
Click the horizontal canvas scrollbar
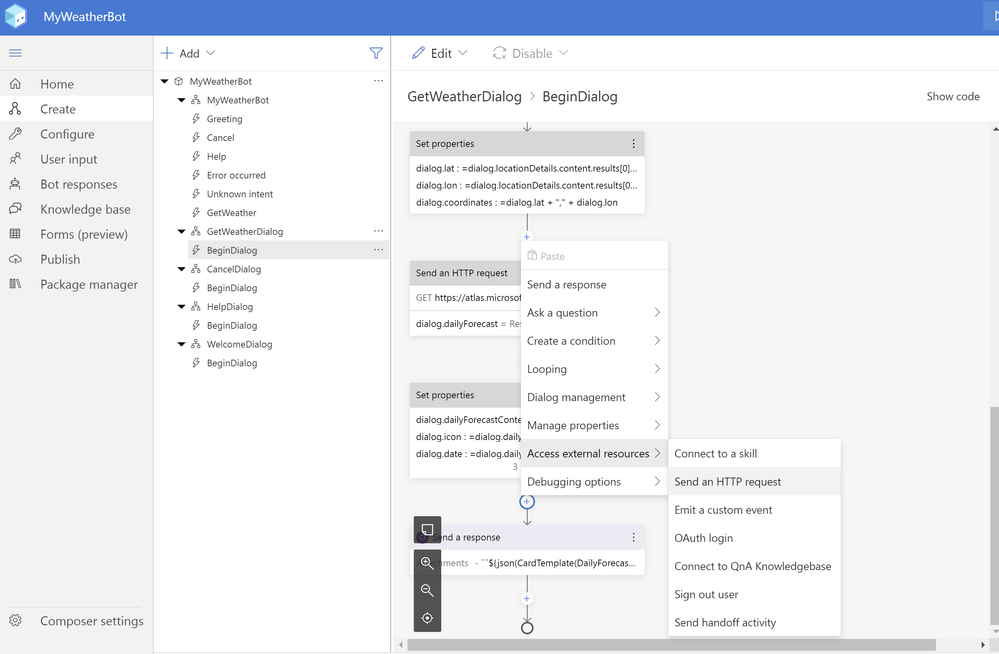pos(672,644)
